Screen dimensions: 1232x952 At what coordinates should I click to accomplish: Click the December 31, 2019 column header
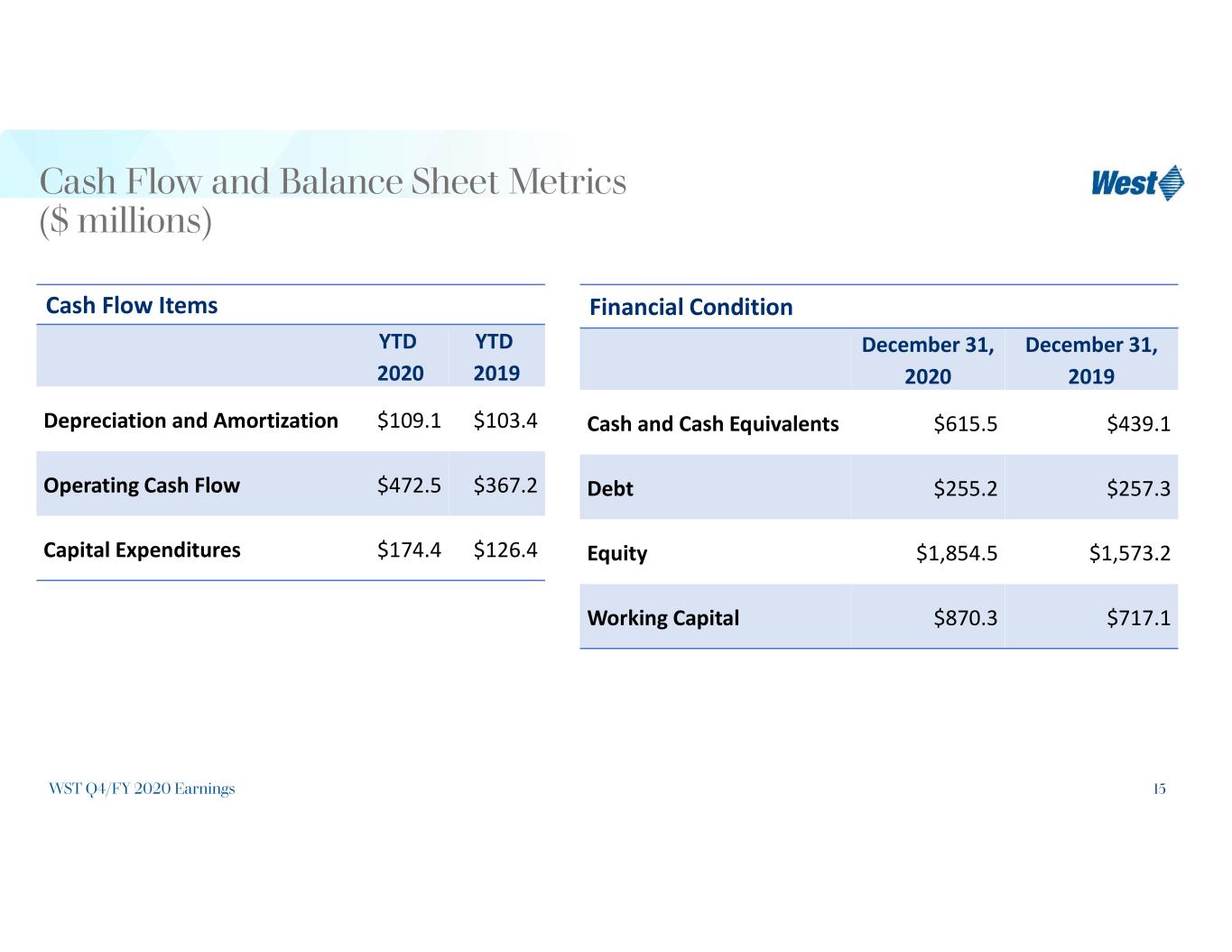(x=1091, y=360)
